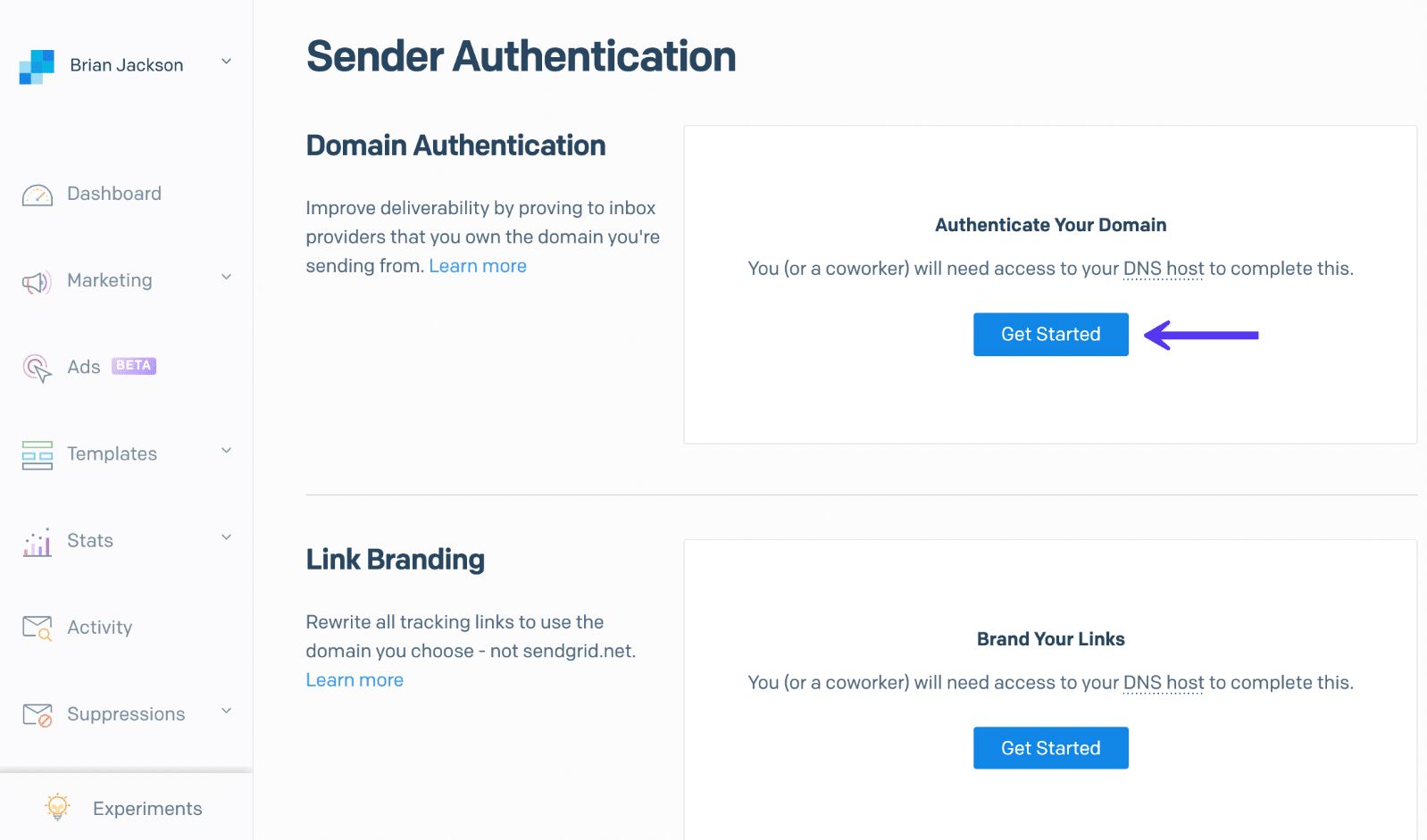Navigate to Experiments
The image size is (1427, 840).
pyautogui.click(x=146, y=808)
